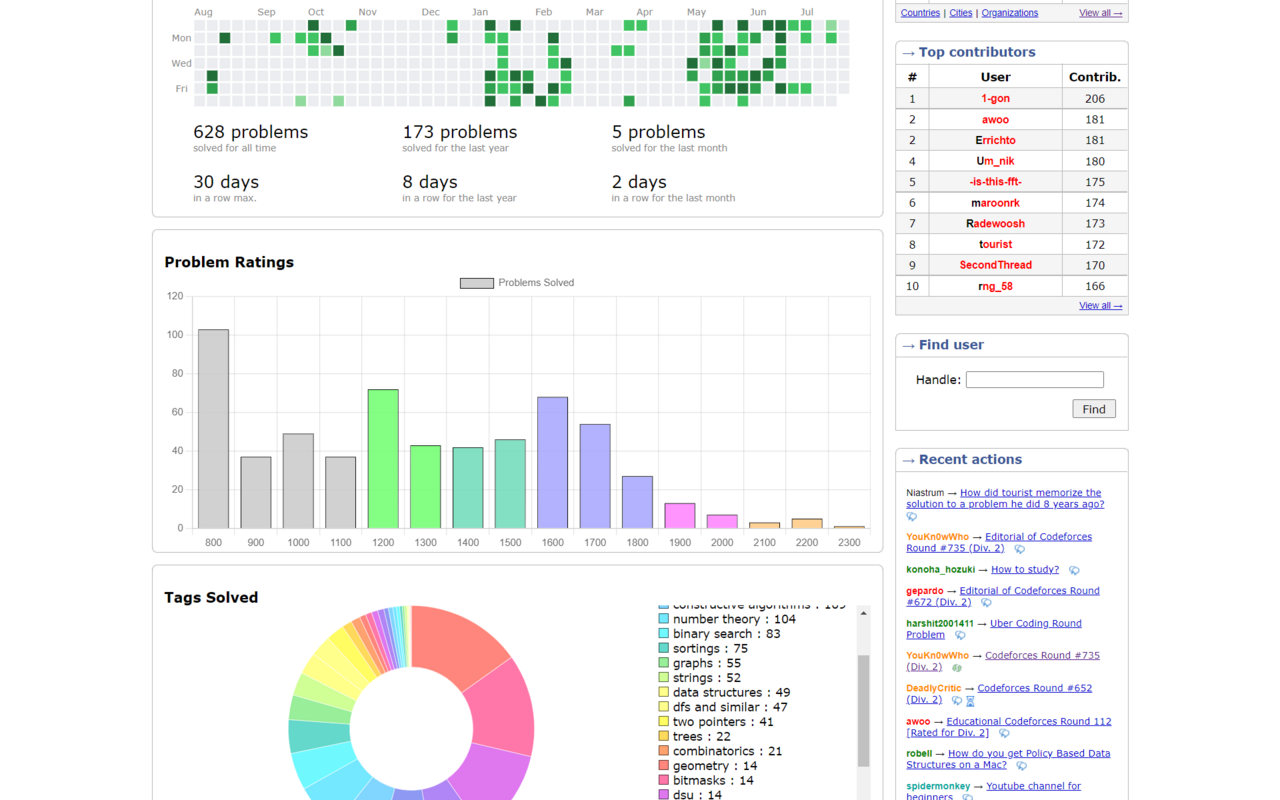Open tourist's profile in the contributors list
The image size is (1280, 800).
point(995,244)
